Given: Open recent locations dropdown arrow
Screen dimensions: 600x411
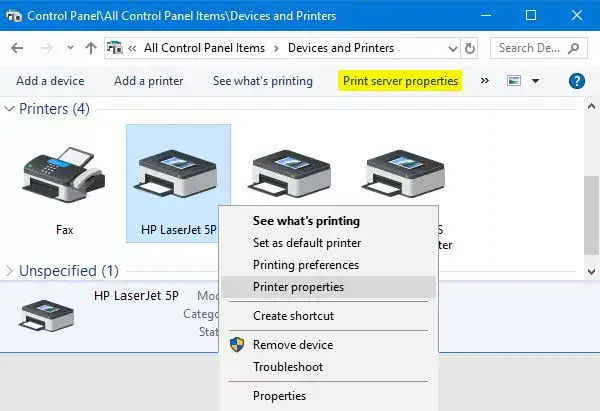Looking at the screenshot, I should 70,48.
